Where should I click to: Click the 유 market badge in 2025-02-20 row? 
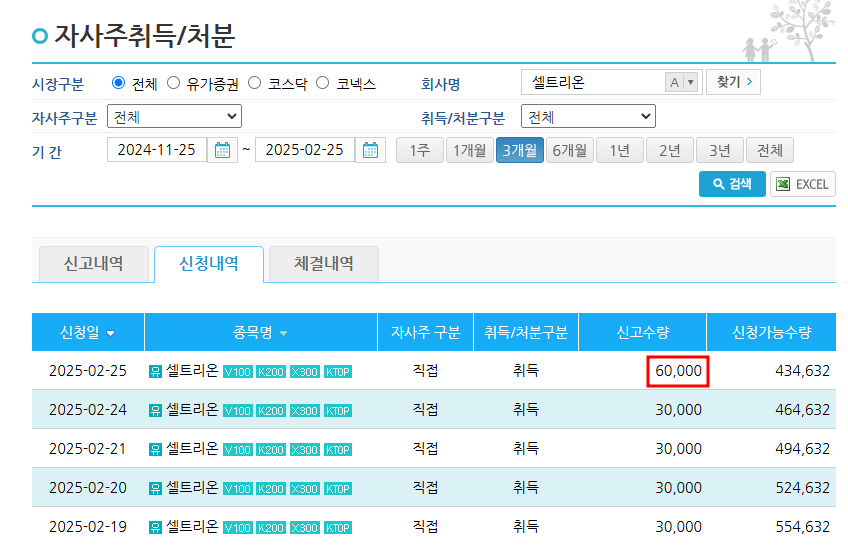point(155,488)
